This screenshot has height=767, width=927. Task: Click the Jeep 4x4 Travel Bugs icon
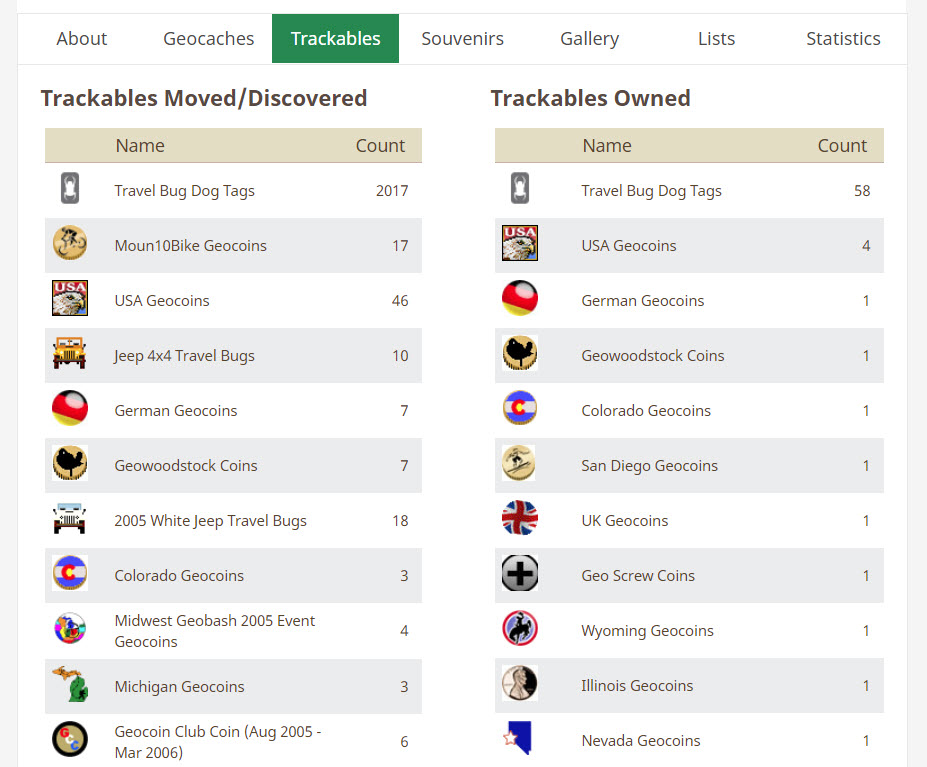(x=70, y=354)
